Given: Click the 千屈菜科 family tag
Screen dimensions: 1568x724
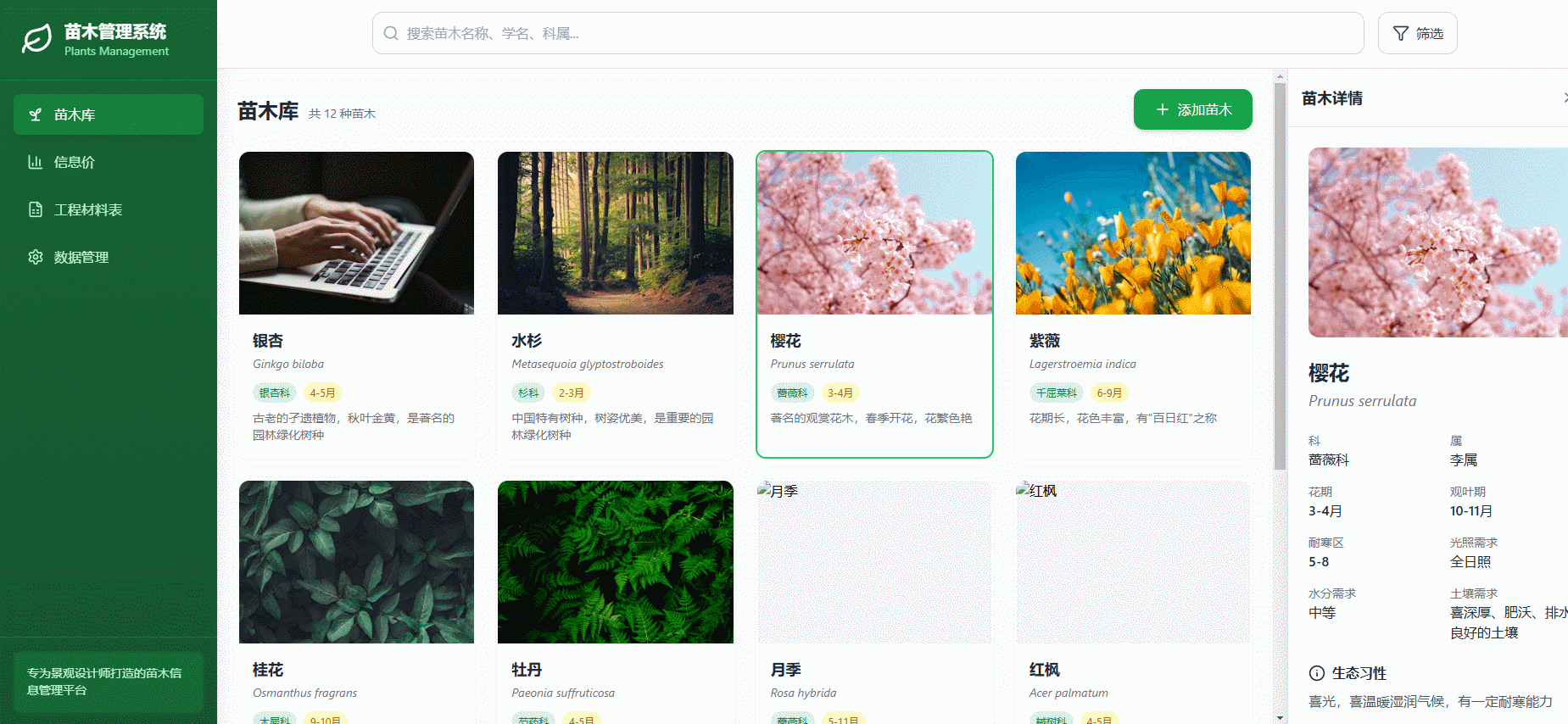Looking at the screenshot, I should tap(1057, 393).
